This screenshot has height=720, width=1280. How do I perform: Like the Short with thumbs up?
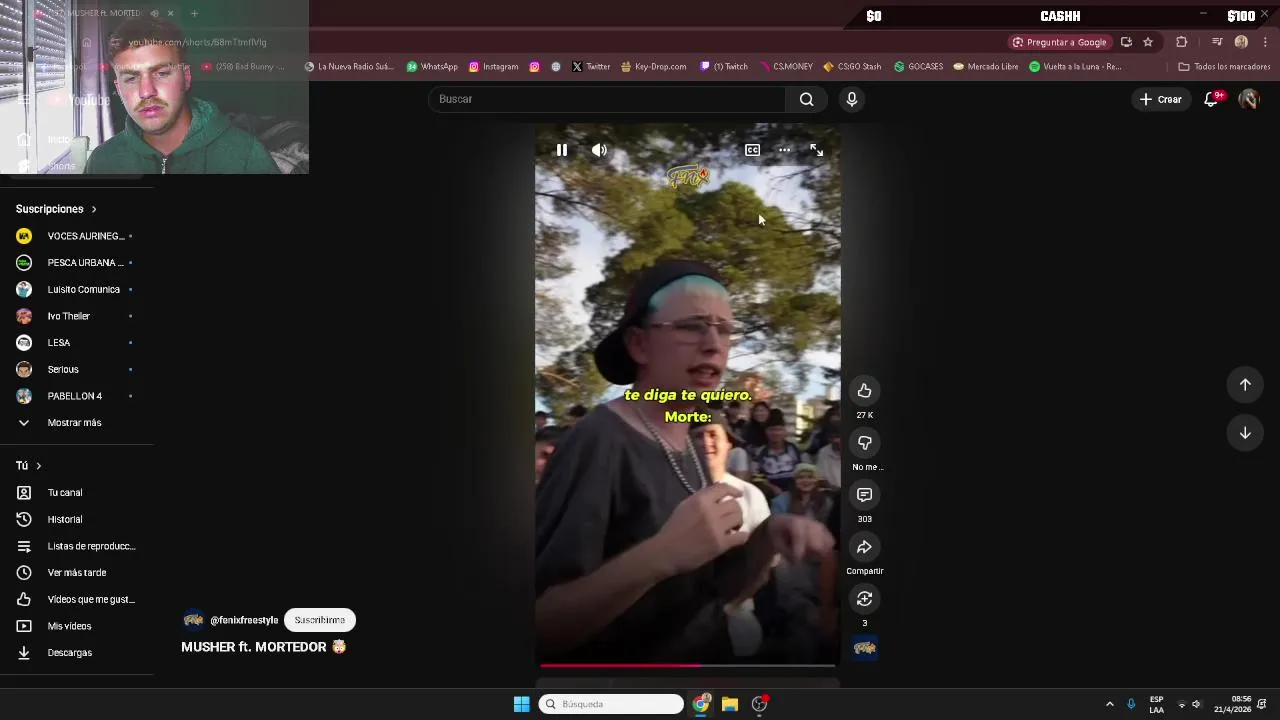click(x=864, y=391)
